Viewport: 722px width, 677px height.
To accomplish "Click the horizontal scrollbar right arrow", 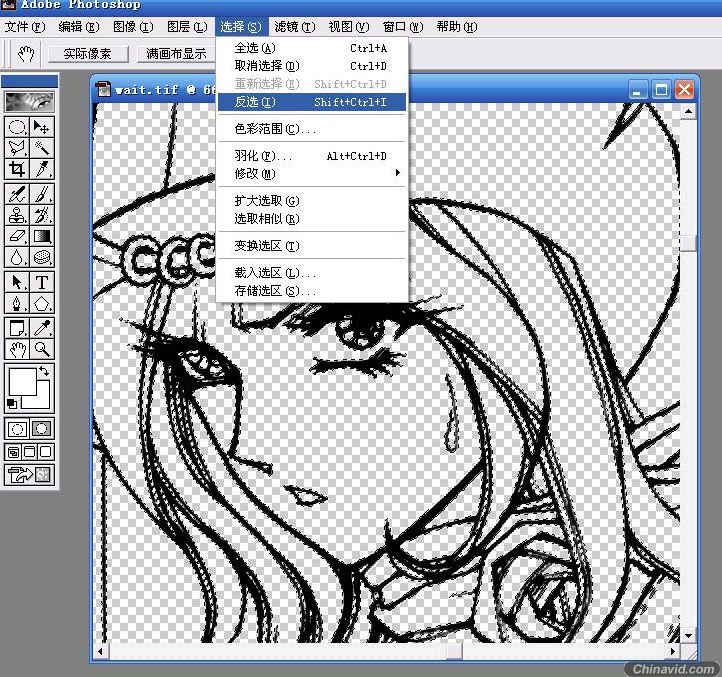I will click(x=673, y=651).
